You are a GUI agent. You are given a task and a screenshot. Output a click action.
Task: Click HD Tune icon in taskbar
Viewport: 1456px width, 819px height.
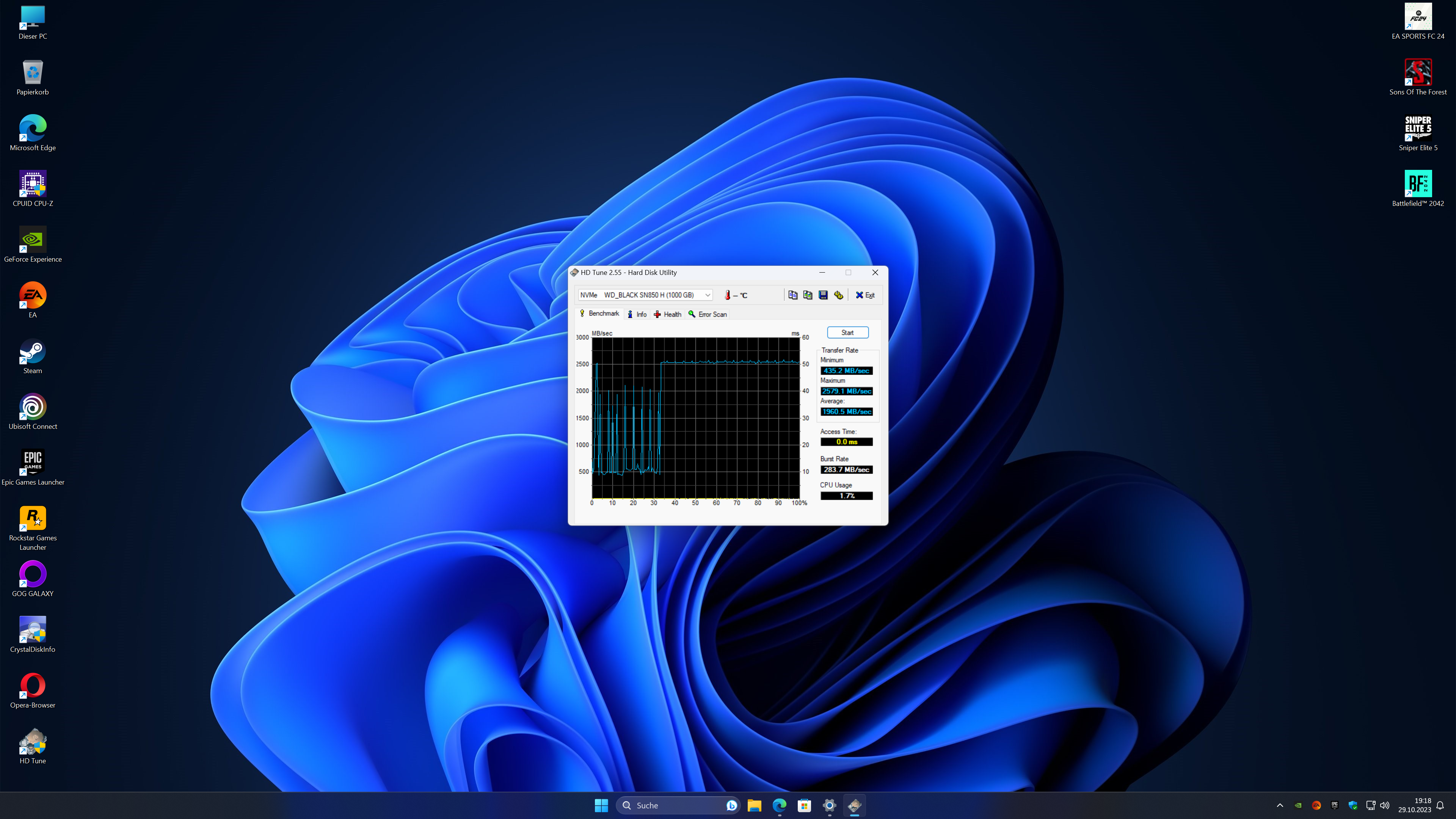854,805
